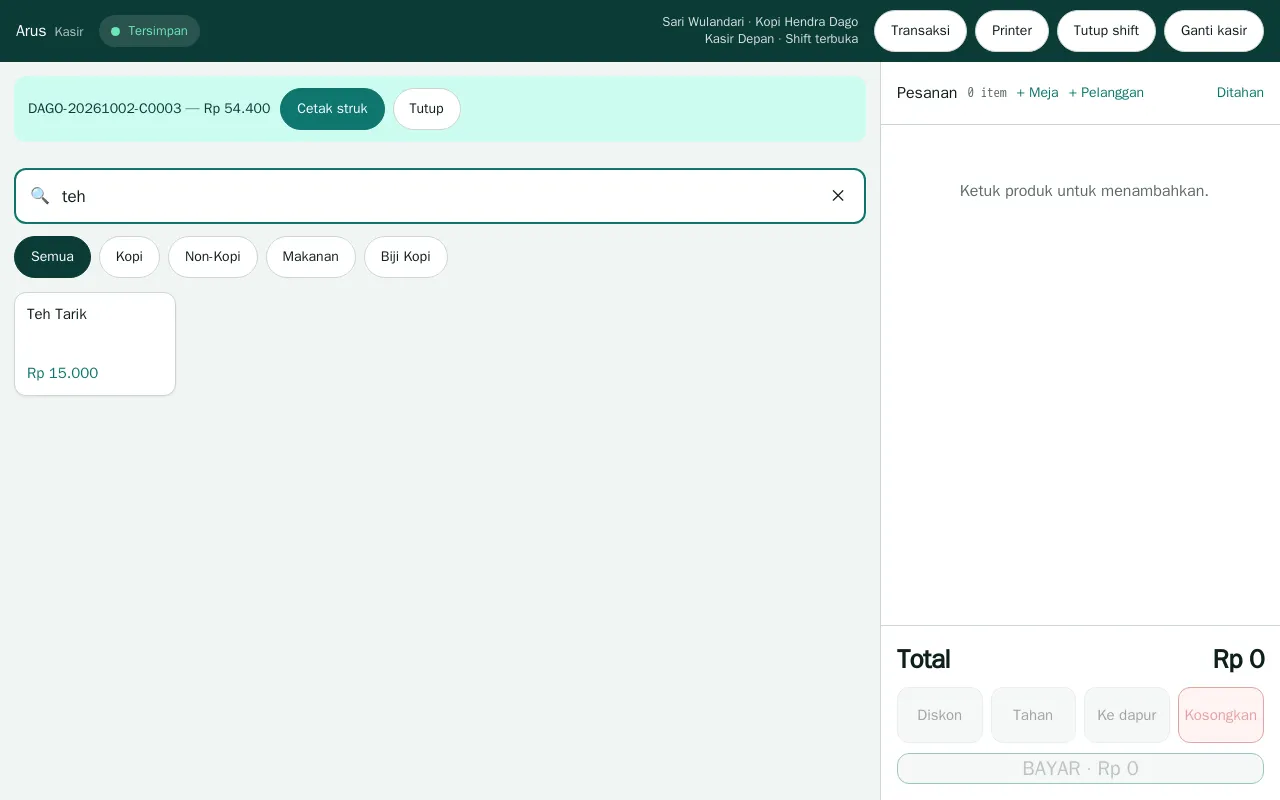Print receipt with Cetak struk
Screen dimensions: 1280x800
click(332, 109)
